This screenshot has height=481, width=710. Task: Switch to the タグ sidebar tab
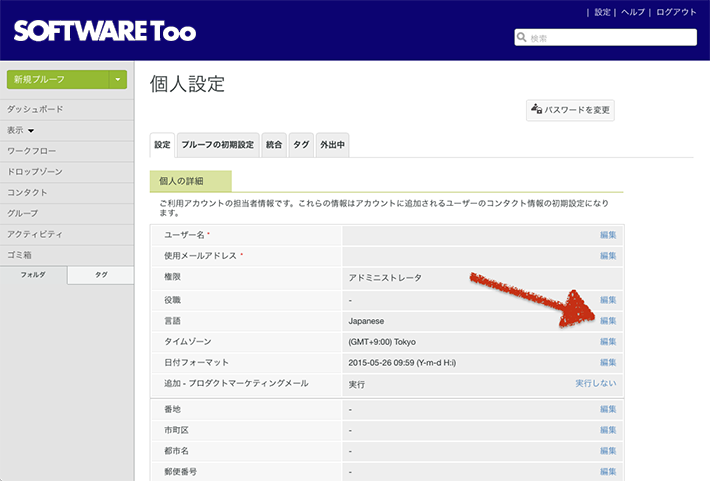[101, 274]
